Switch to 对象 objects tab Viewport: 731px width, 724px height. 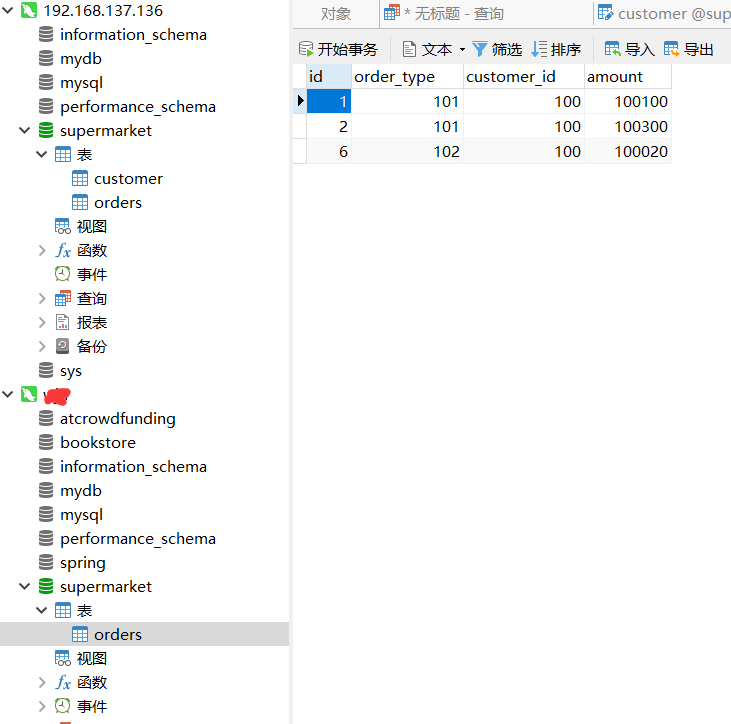pos(336,14)
